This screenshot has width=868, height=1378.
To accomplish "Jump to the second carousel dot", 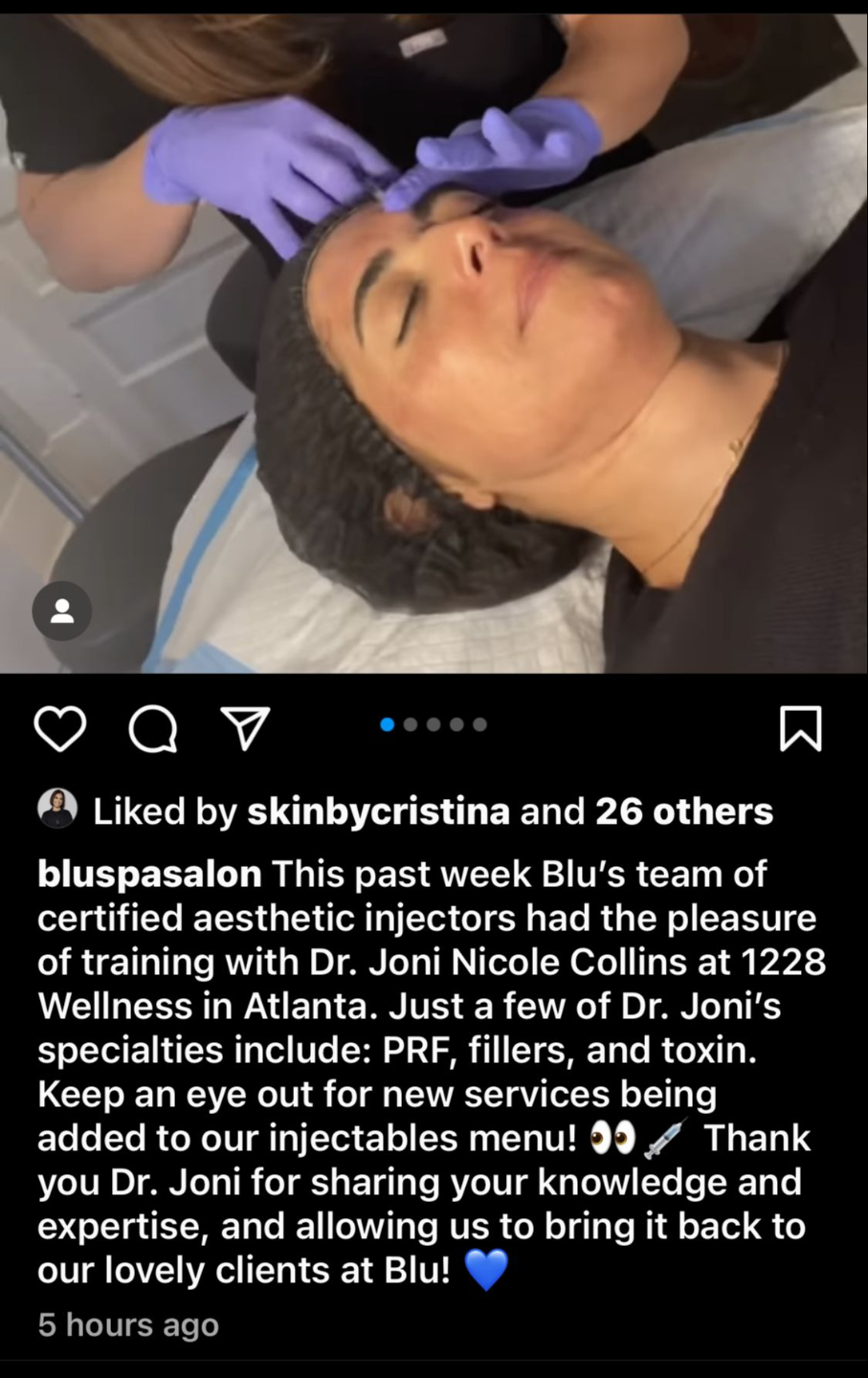I will click(411, 724).
